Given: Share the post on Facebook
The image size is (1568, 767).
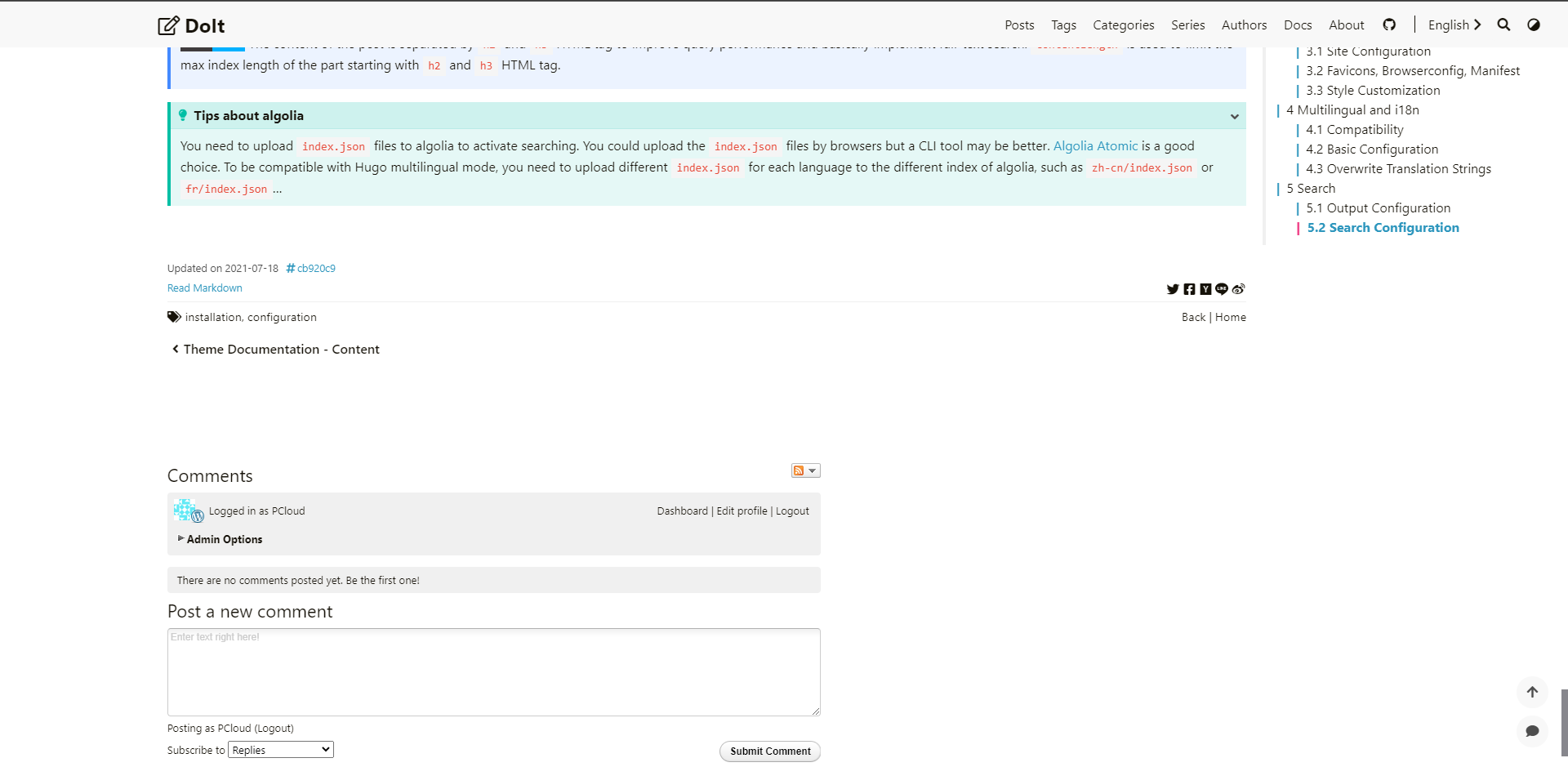Looking at the screenshot, I should pos(1190,288).
